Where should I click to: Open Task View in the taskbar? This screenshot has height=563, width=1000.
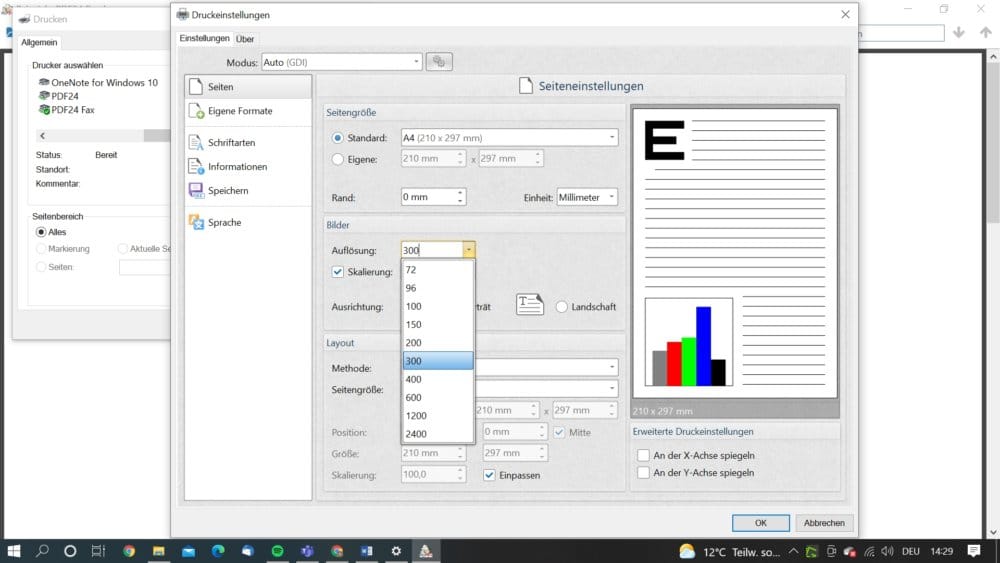pos(98,551)
